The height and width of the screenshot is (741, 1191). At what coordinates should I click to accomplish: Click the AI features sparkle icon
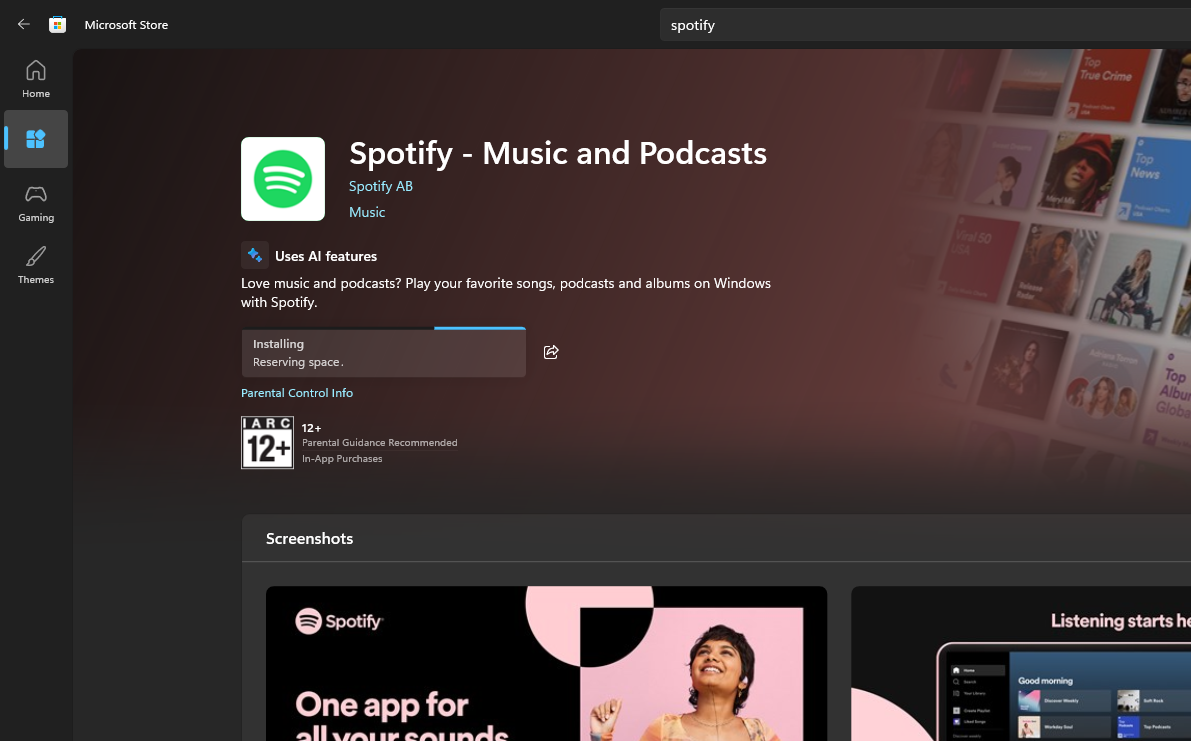[254, 255]
